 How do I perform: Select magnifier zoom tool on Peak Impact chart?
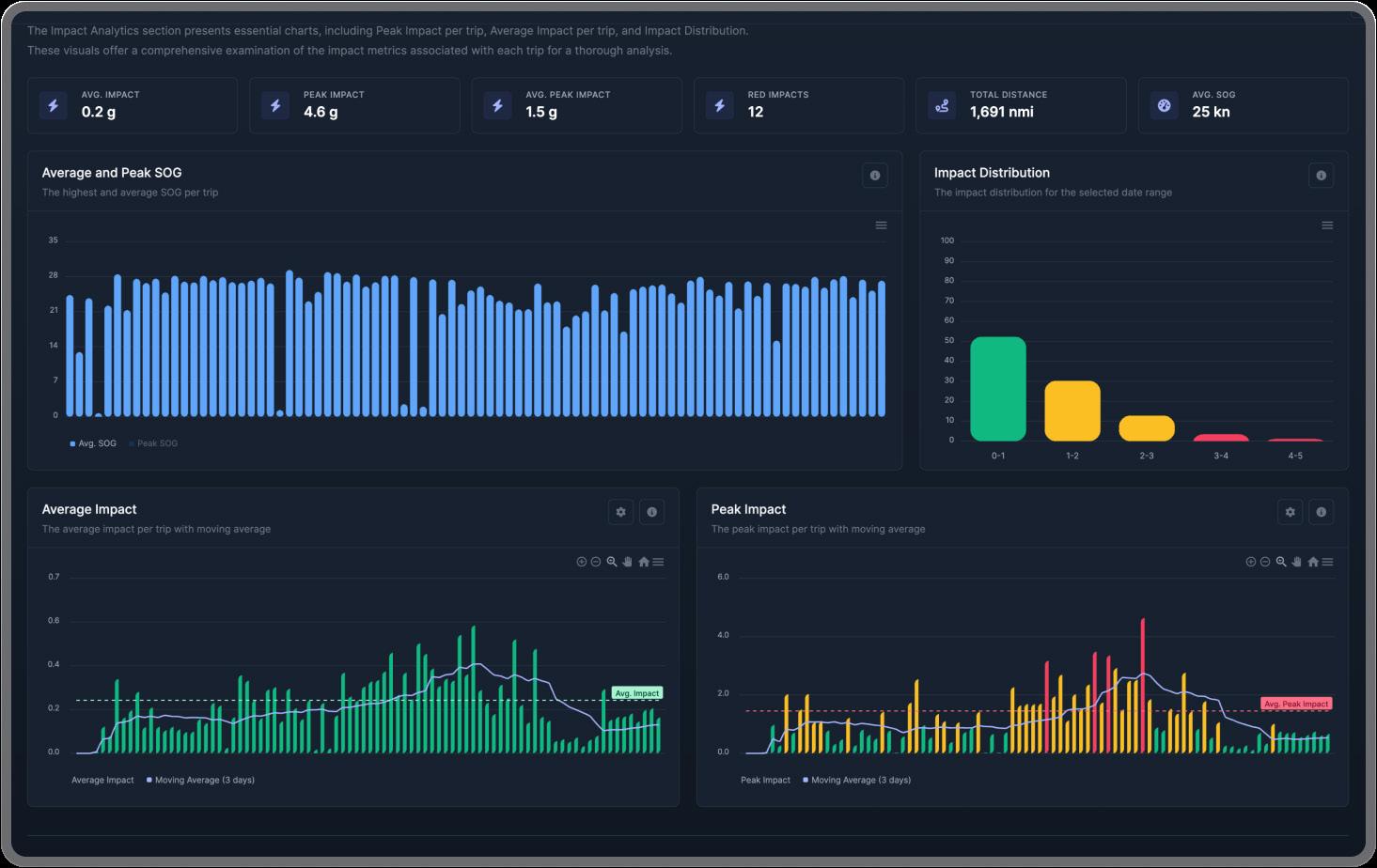click(1281, 562)
